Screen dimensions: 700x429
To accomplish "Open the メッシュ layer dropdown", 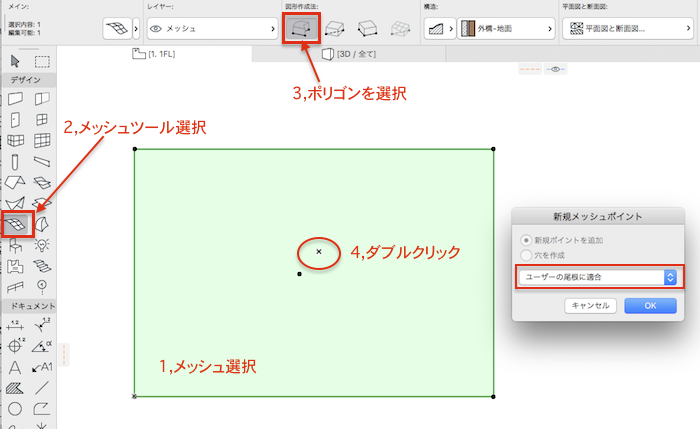I will click(212, 29).
